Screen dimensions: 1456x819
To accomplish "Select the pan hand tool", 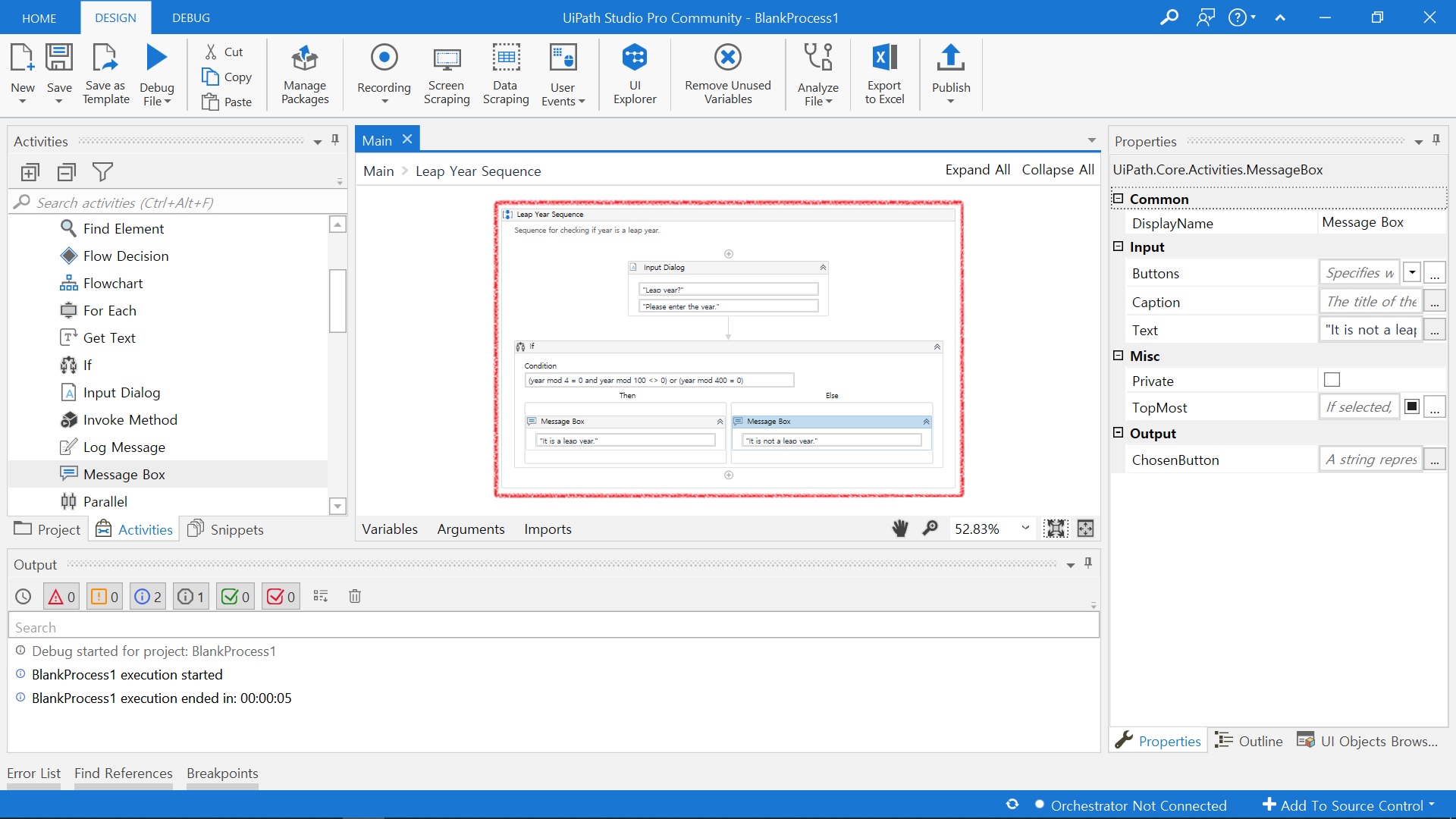I will pyautogui.click(x=900, y=529).
